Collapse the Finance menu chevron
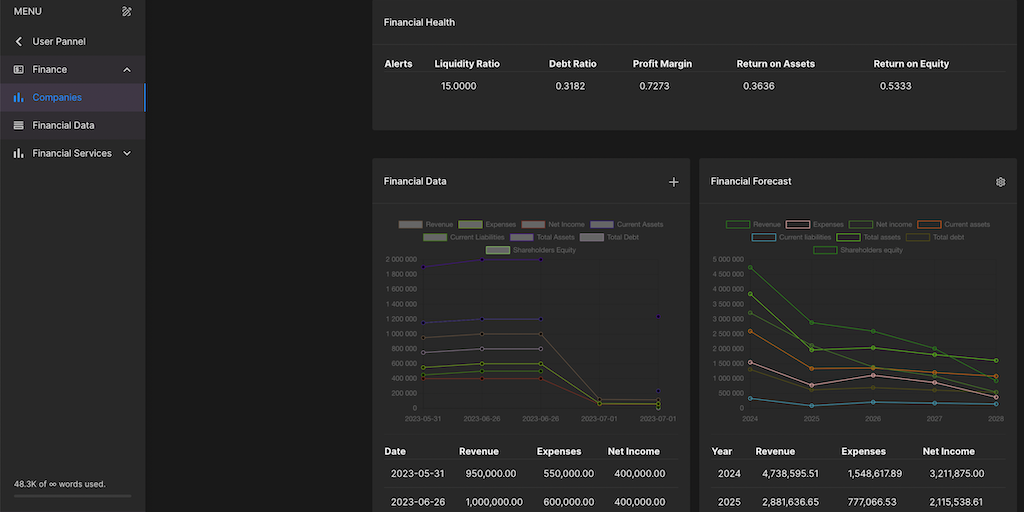This screenshot has width=1024, height=512. (126, 70)
